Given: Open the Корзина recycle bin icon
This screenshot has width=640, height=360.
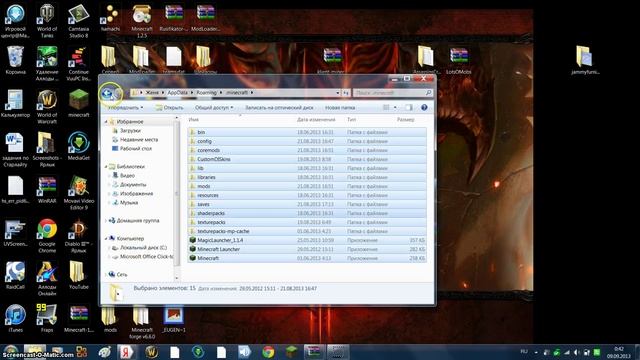Looking at the screenshot, I should (16, 60).
